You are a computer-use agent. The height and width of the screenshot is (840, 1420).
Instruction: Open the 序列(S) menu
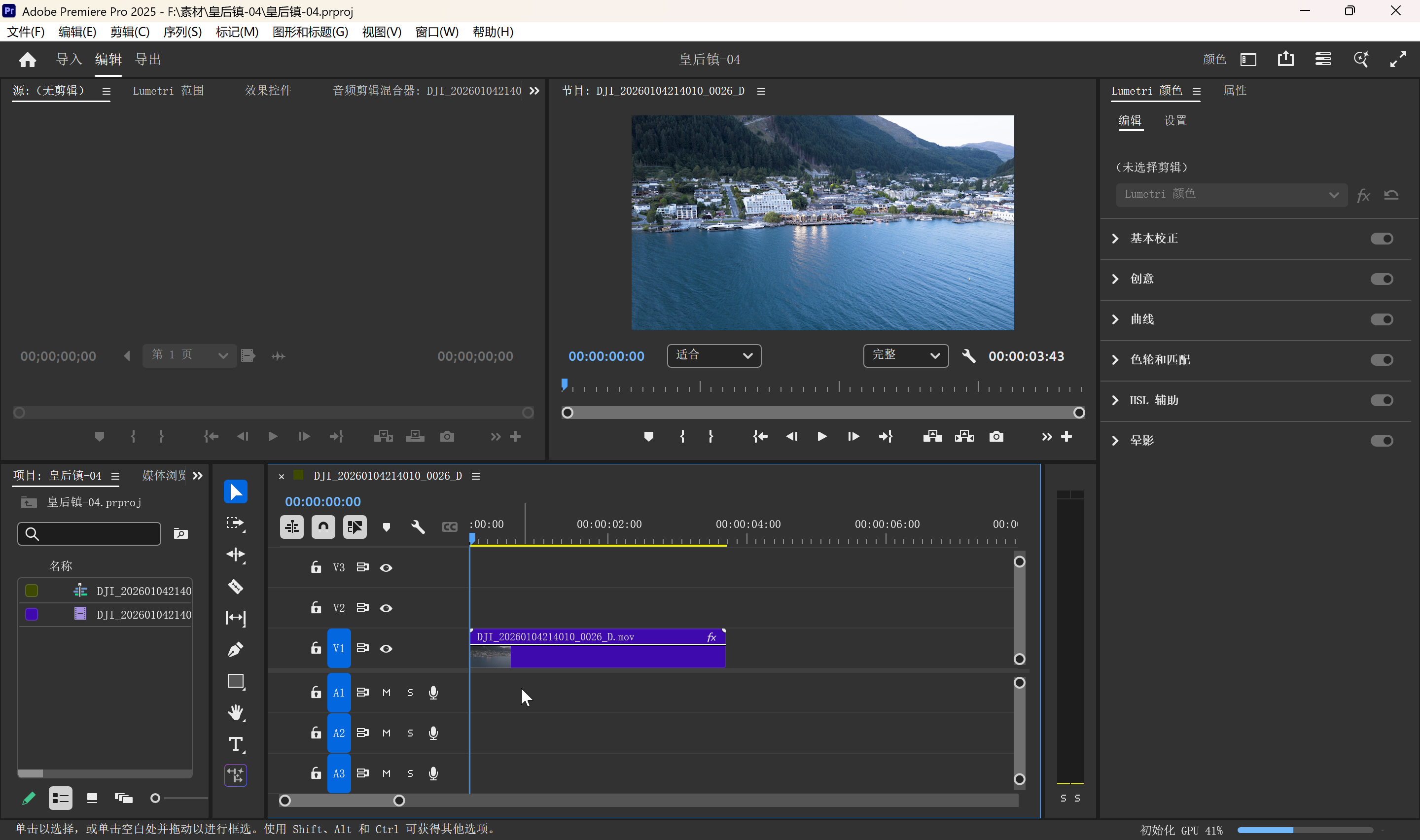click(182, 32)
